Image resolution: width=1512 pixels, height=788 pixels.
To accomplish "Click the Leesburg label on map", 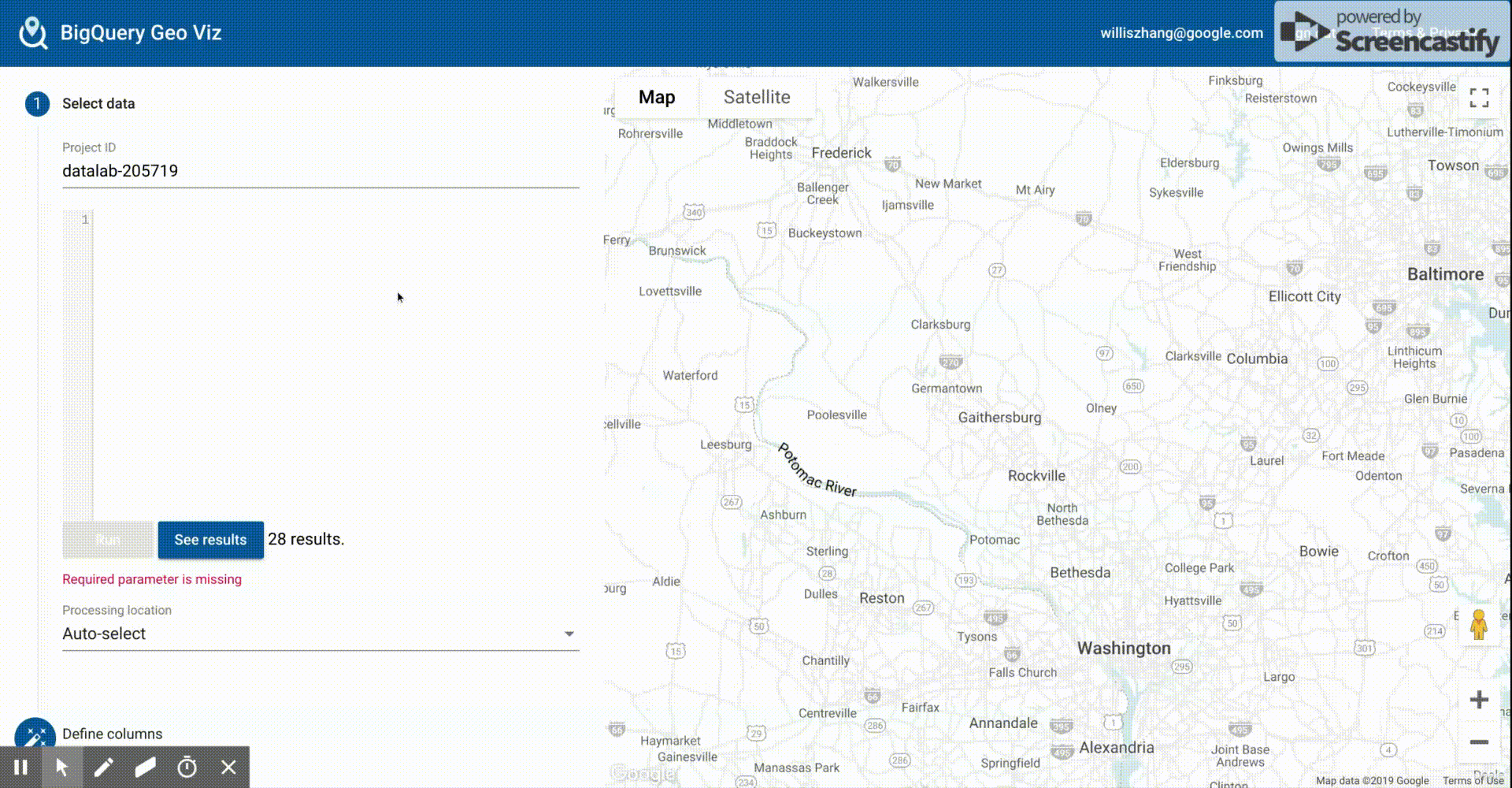I will (x=726, y=444).
